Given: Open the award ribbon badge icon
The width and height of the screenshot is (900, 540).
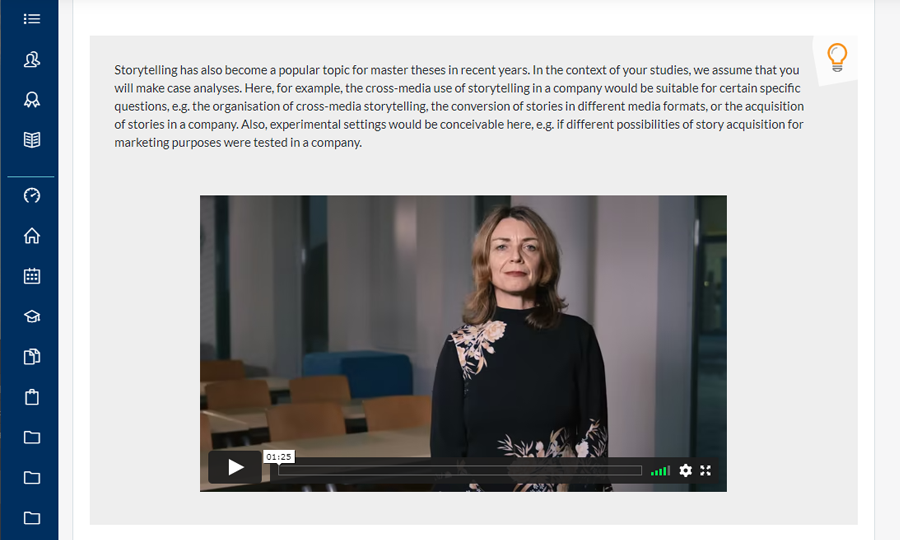Looking at the screenshot, I should pyautogui.click(x=32, y=100).
